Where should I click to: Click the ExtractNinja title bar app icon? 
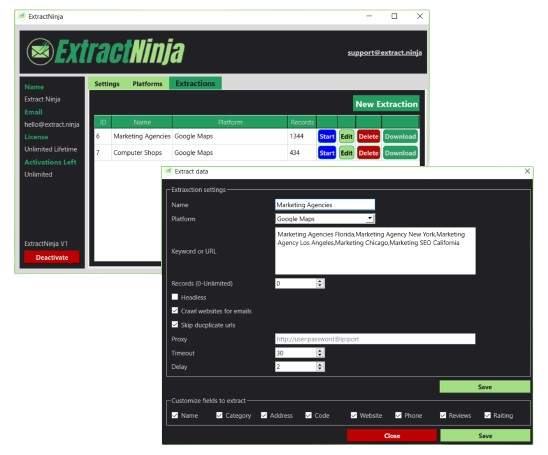pyautogui.click(x=22, y=16)
